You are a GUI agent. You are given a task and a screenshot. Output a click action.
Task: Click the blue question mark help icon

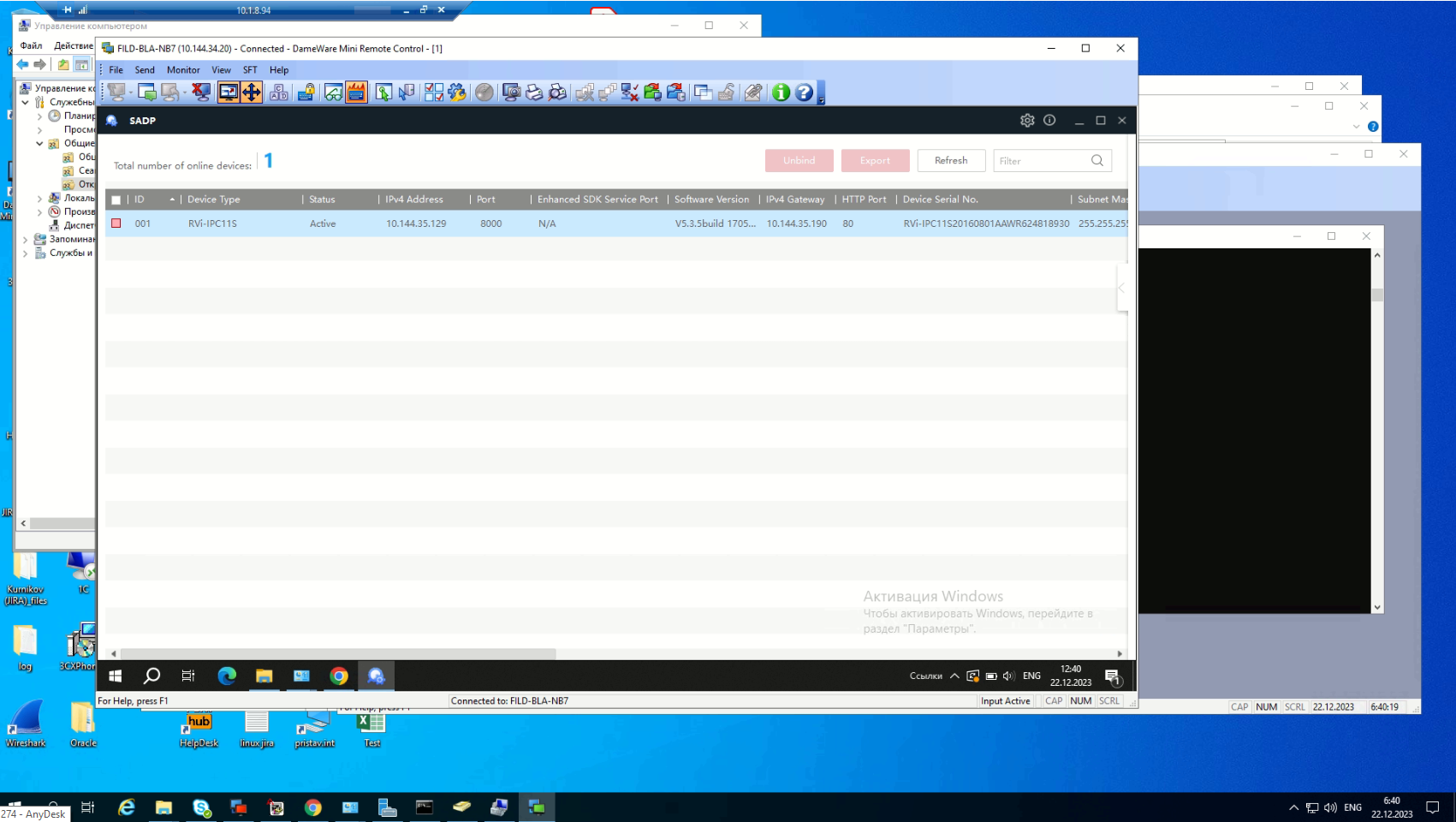(x=804, y=92)
